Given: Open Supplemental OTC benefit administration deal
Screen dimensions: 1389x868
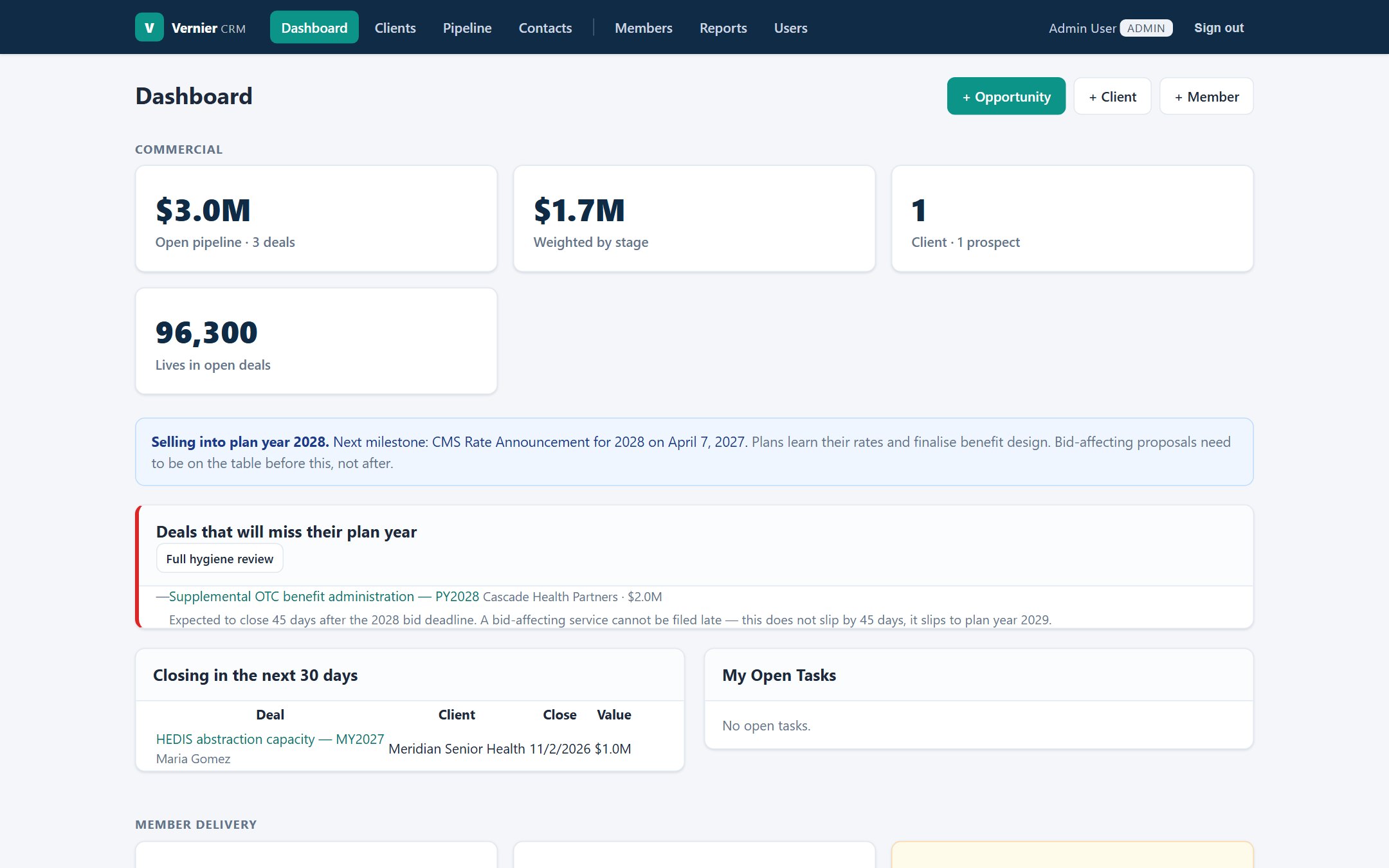Looking at the screenshot, I should click(x=323, y=597).
